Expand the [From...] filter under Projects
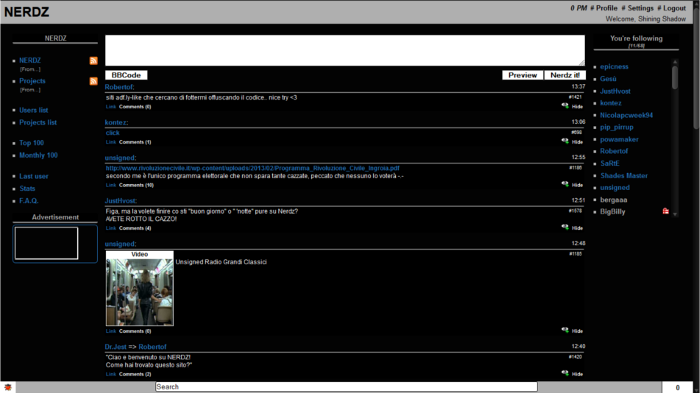The height and width of the screenshot is (393, 700). click(x=30, y=90)
